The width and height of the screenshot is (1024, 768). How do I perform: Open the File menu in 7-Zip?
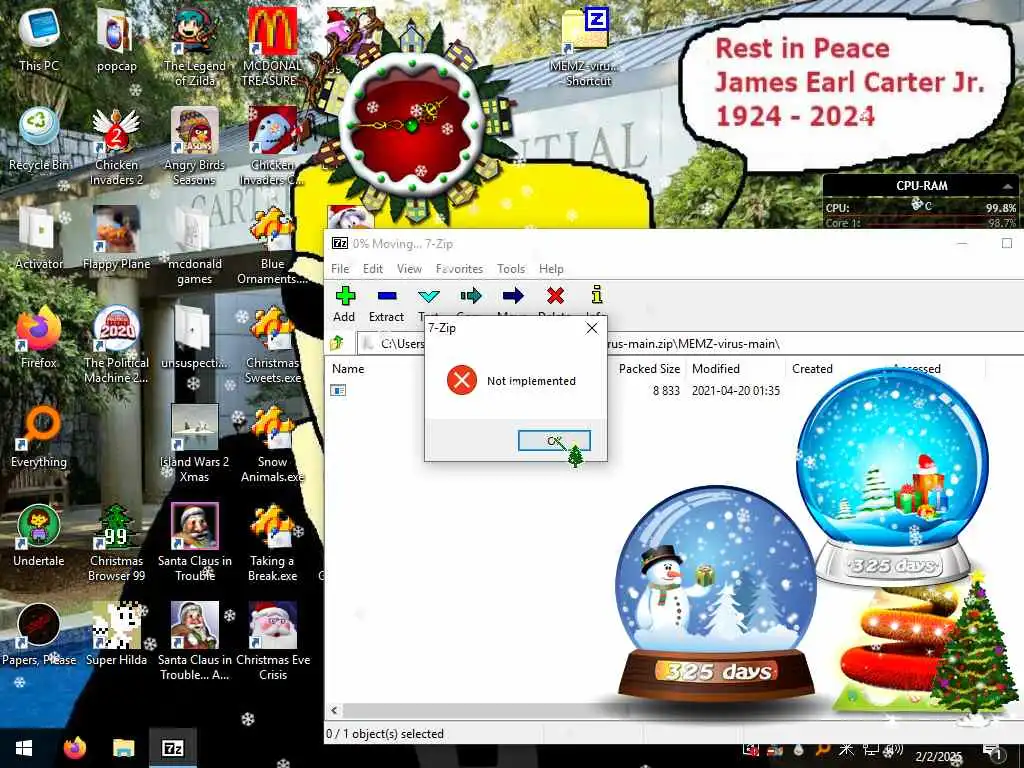click(340, 268)
